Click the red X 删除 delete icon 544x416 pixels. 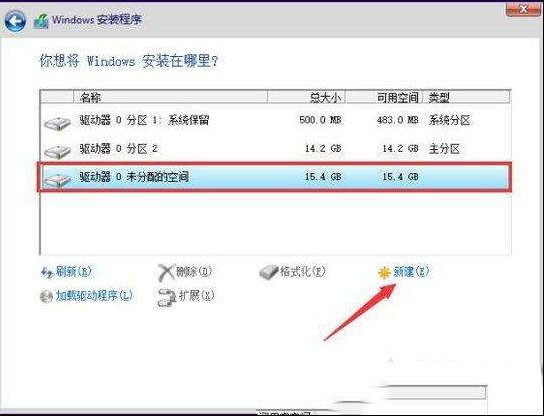coord(166,272)
